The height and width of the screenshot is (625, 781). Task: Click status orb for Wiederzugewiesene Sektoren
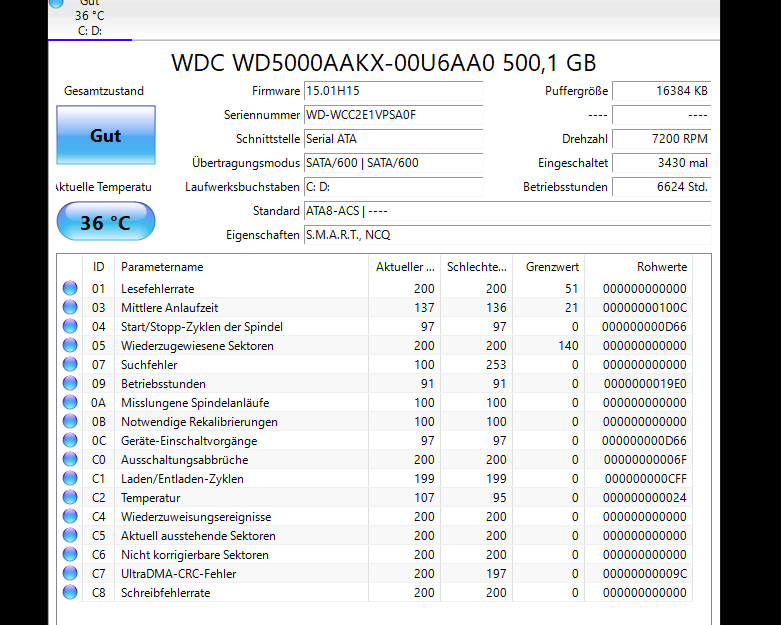[70, 345]
